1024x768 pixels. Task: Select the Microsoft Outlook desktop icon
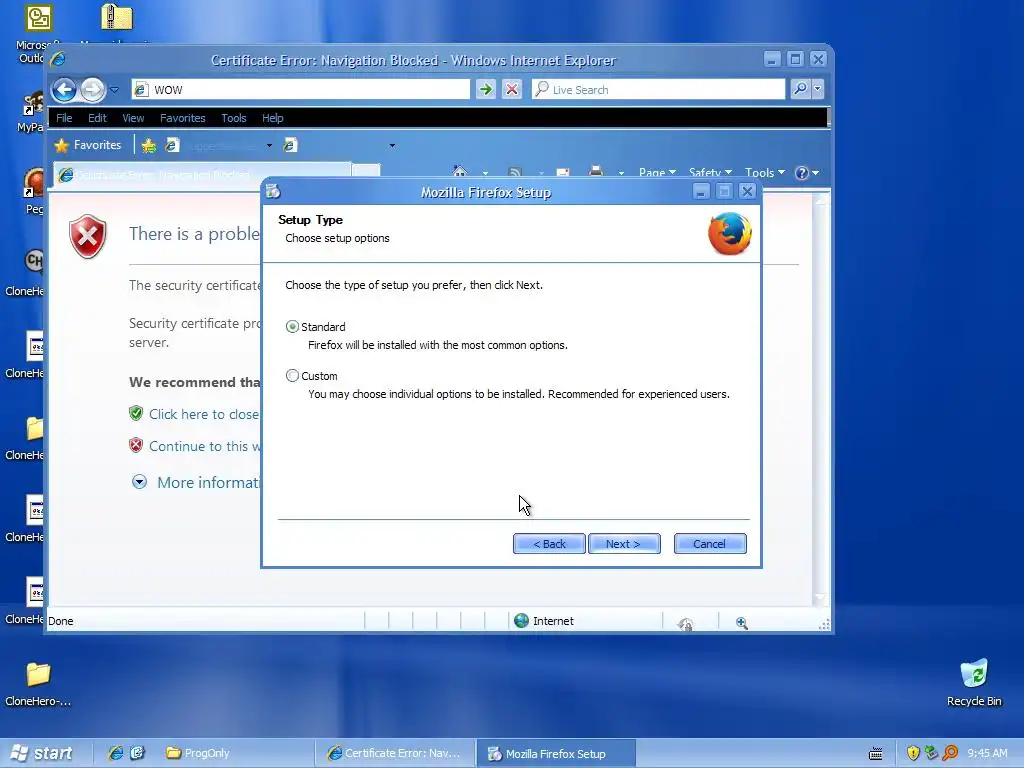click(x=38, y=18)
